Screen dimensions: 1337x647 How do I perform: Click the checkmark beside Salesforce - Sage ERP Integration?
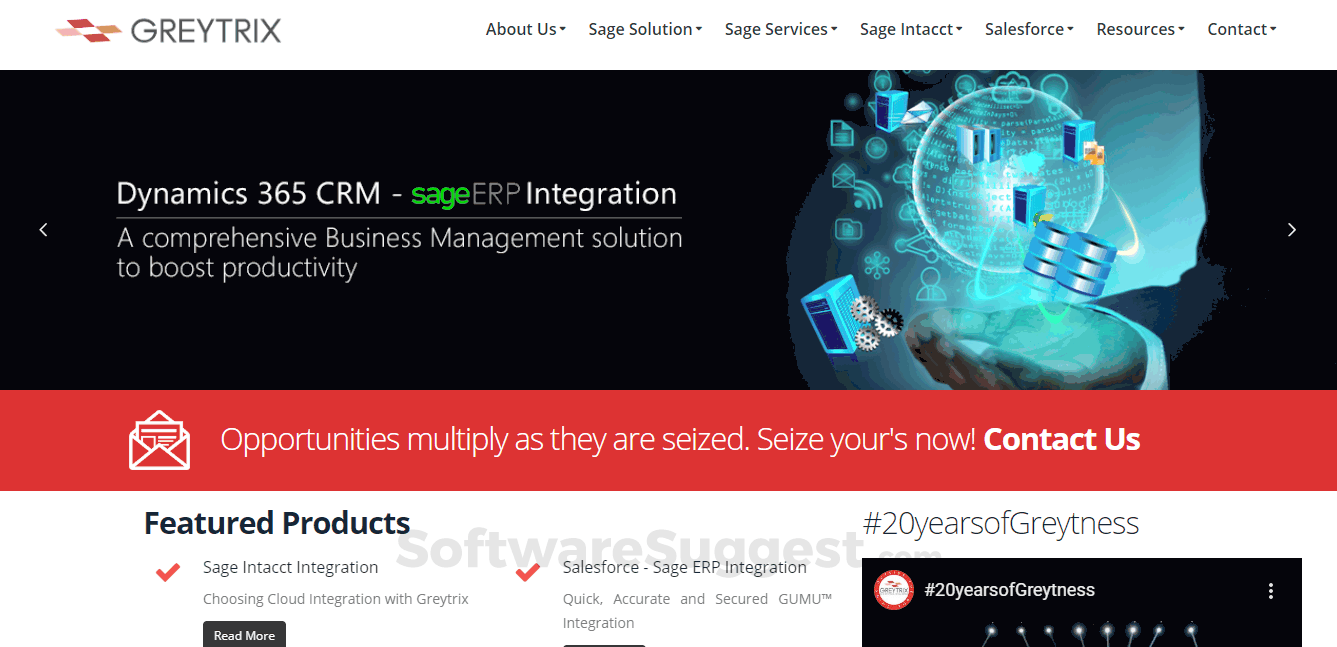point(527,571)
